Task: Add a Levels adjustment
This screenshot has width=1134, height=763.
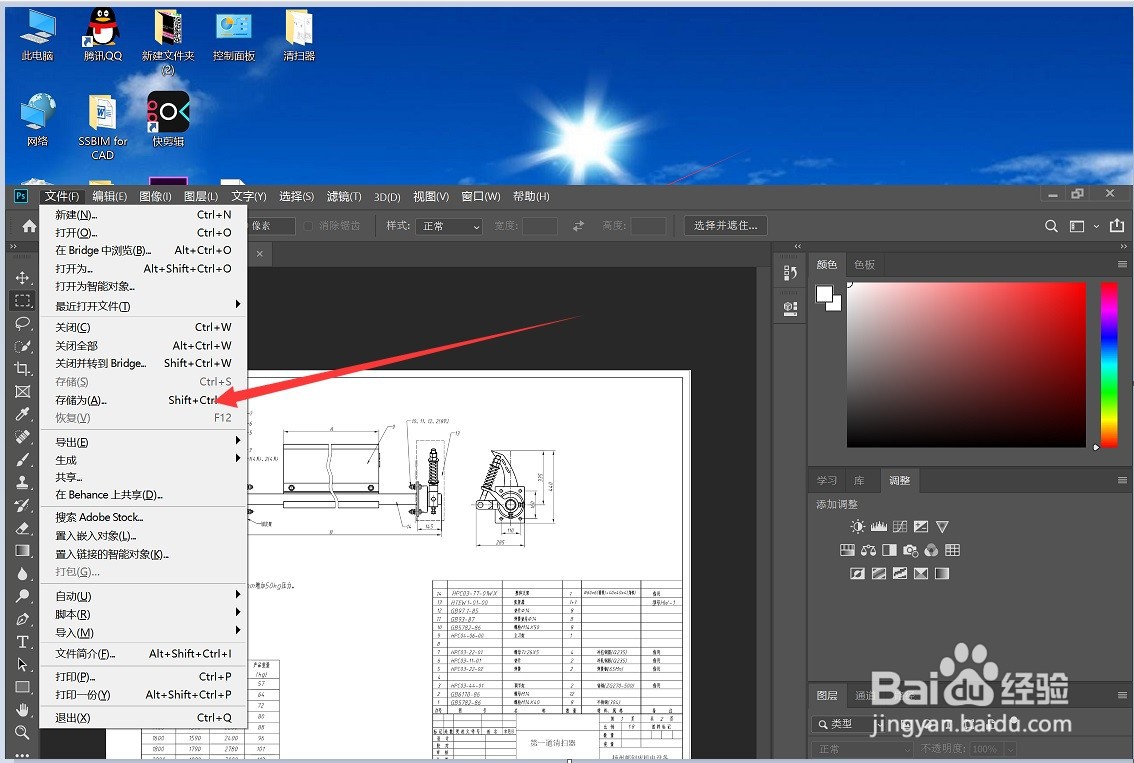Action: [x=879, y=527]
